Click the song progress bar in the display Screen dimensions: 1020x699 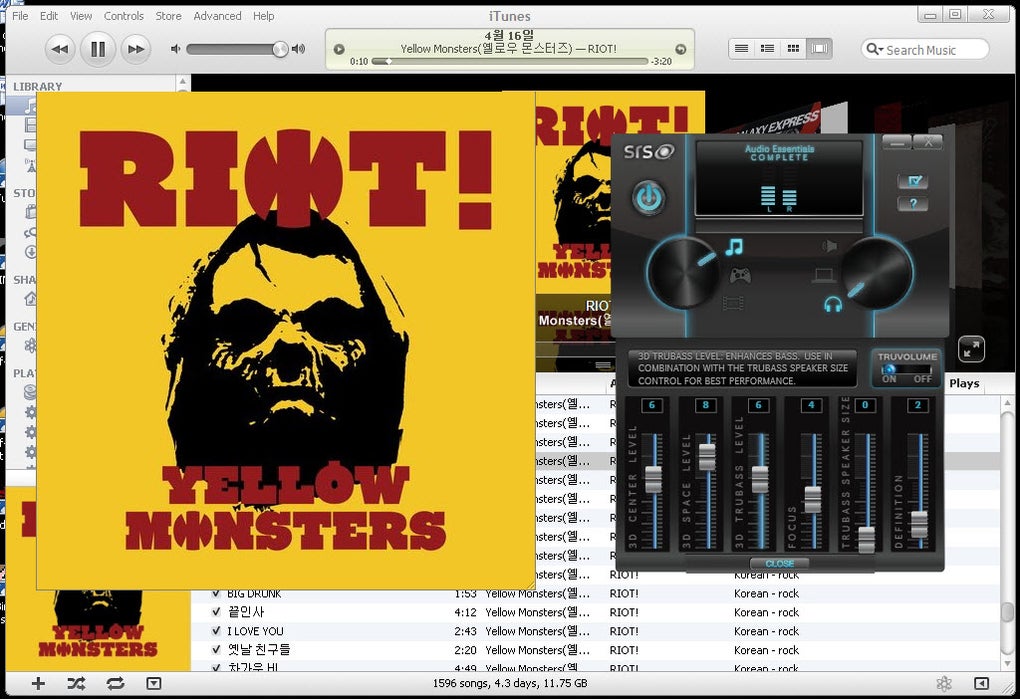tap(510, 62)
